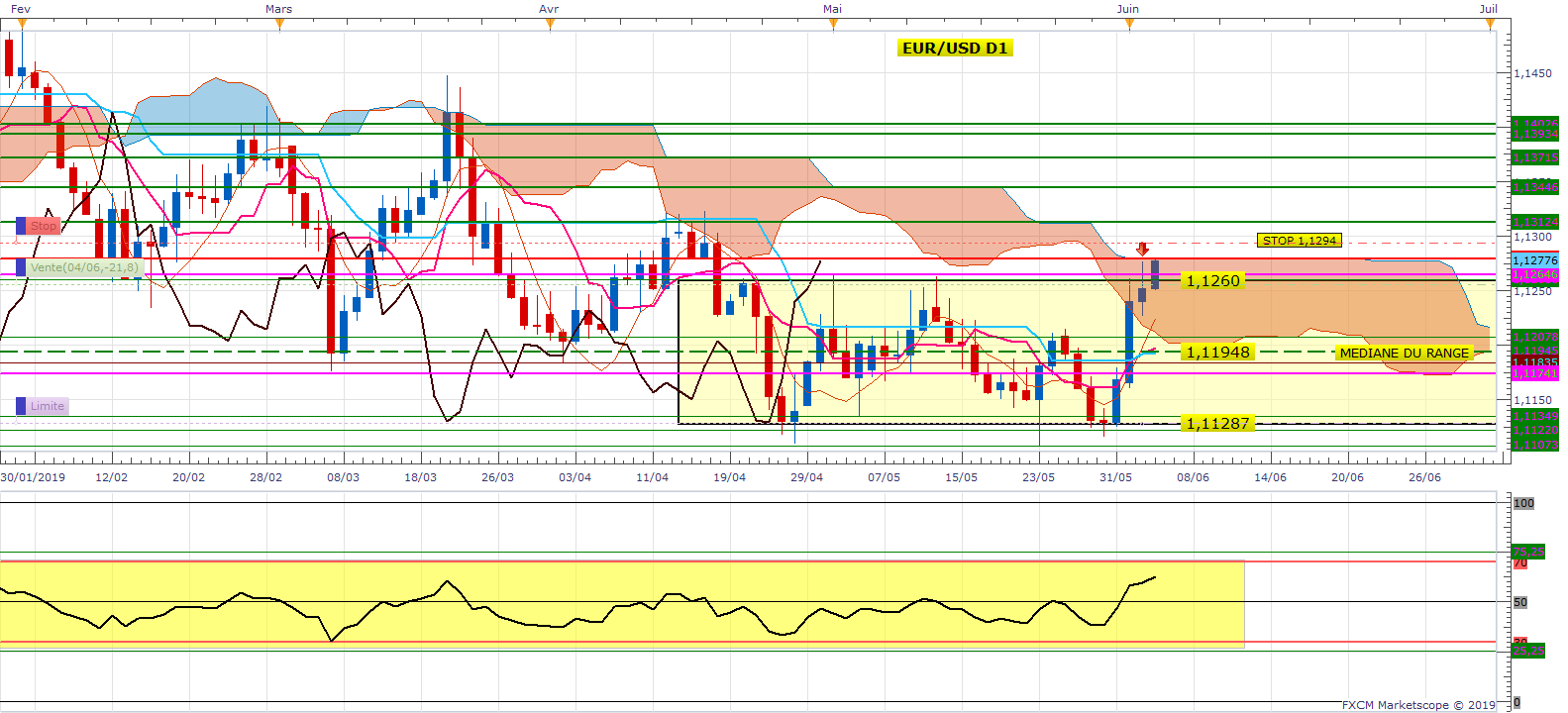Click the 07/05 date on the time axis

click(884, 477)
